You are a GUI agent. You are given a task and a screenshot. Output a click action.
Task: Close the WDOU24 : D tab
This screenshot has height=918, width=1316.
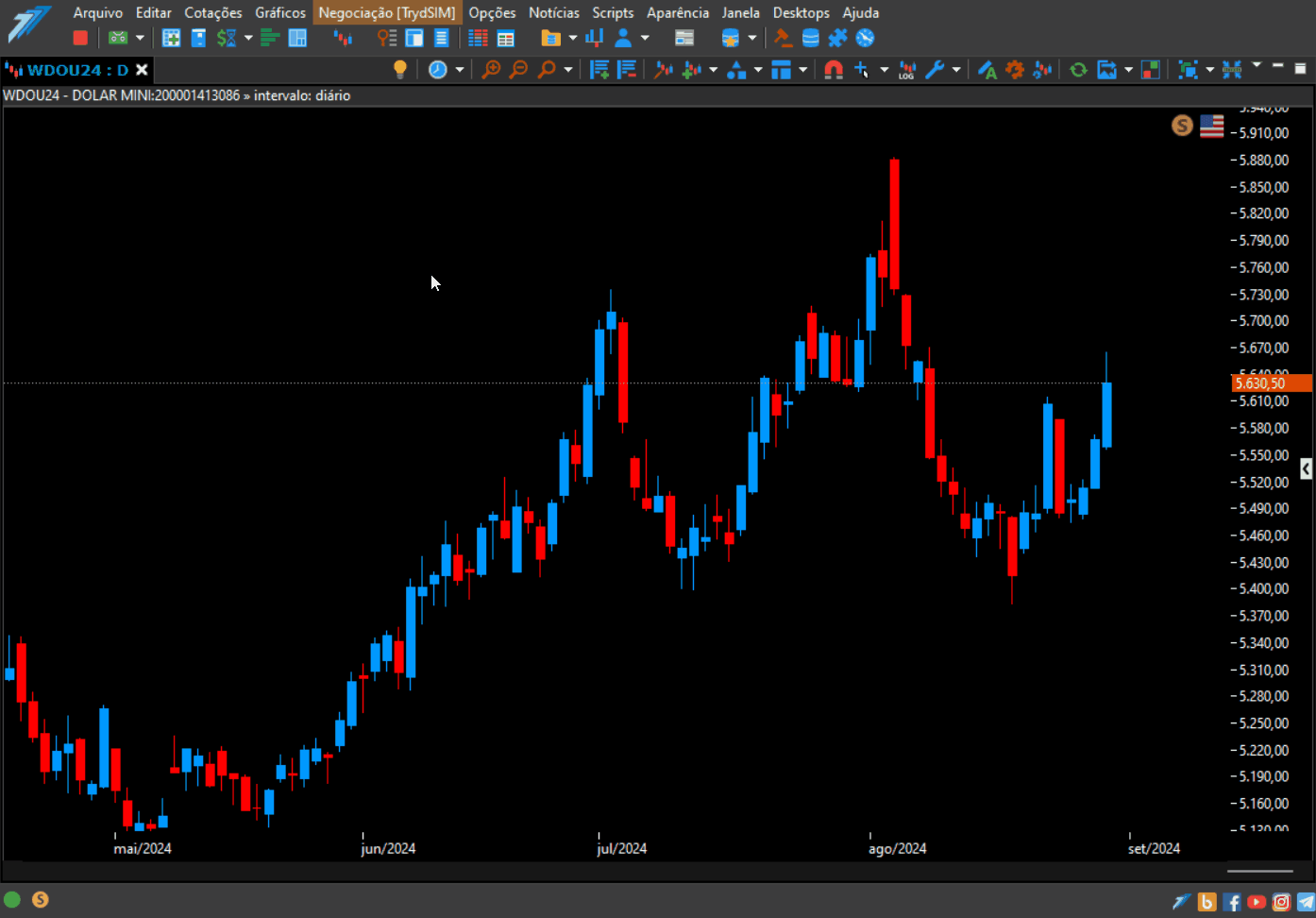(x=142, y=70)
